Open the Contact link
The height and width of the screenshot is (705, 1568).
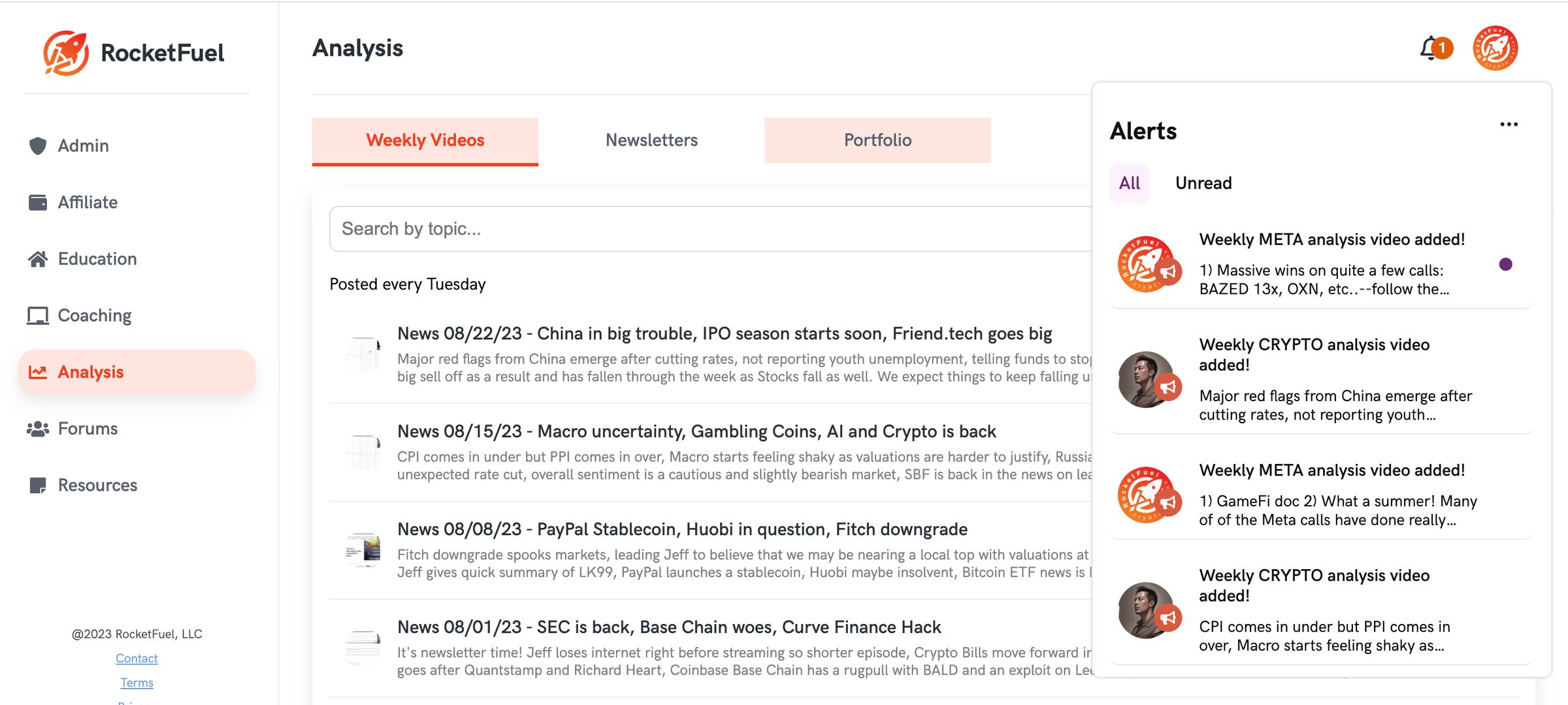137,658
